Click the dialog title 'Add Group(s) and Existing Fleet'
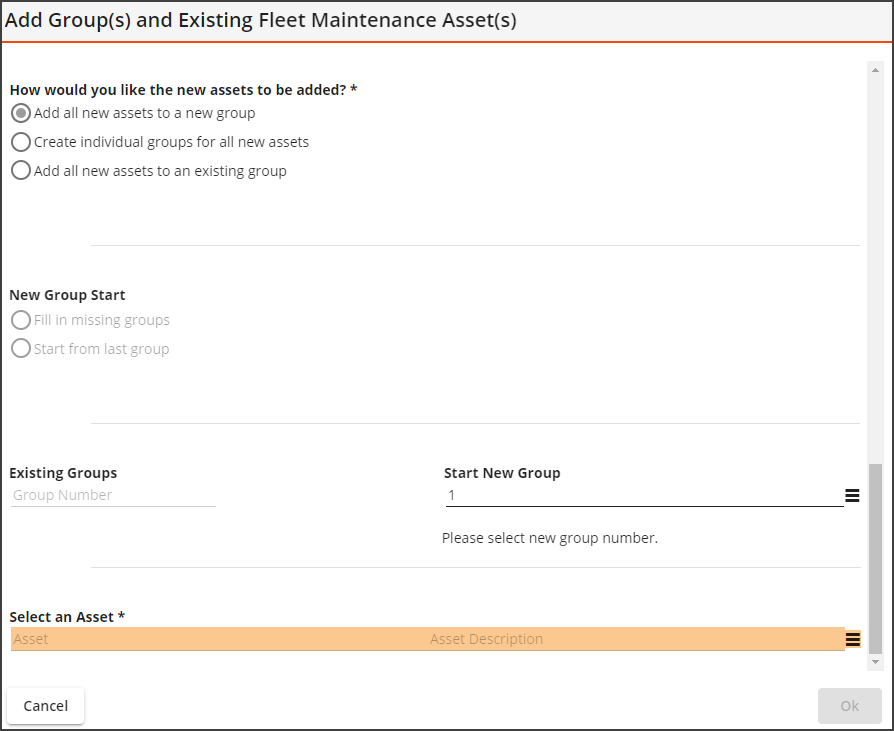This screenshot has height=731, width=894. (x=261, y=20)
